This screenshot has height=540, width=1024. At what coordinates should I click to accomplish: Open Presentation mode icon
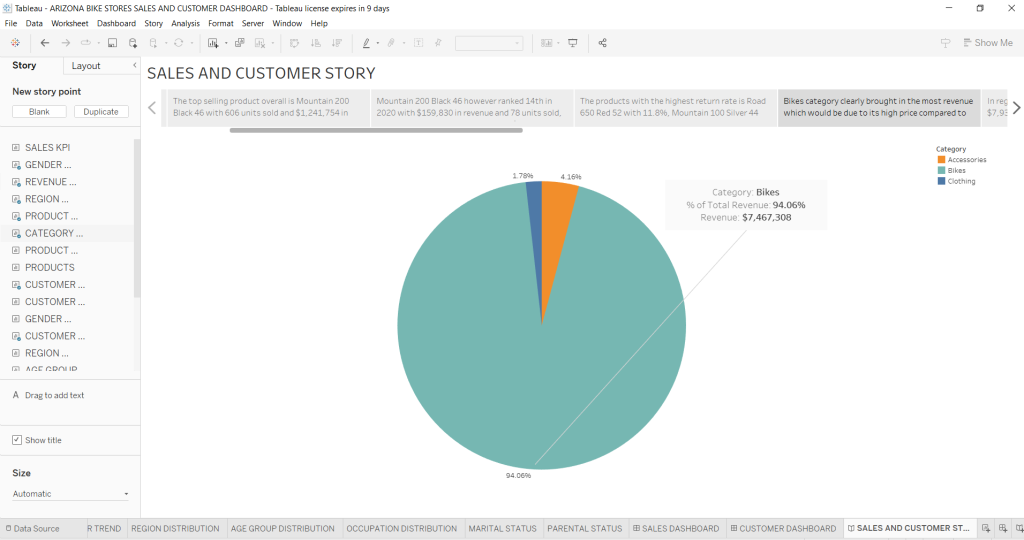coord(573,43)
